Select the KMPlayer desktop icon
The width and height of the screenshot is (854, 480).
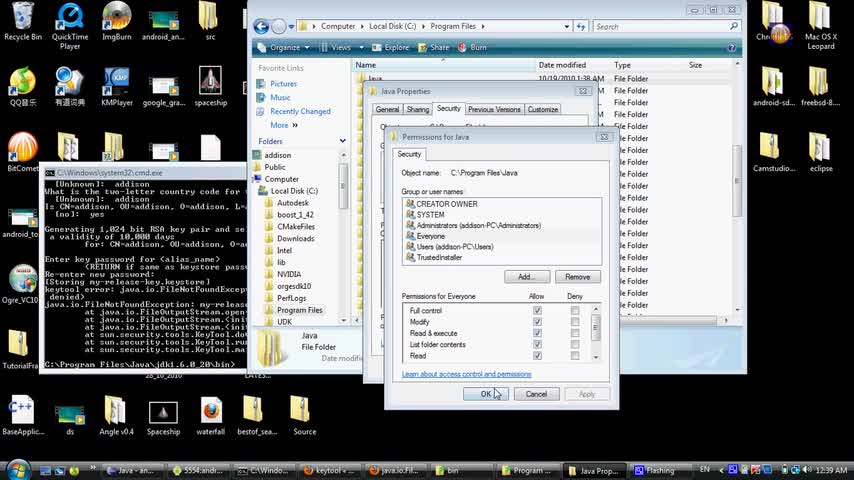pos(117,86)
